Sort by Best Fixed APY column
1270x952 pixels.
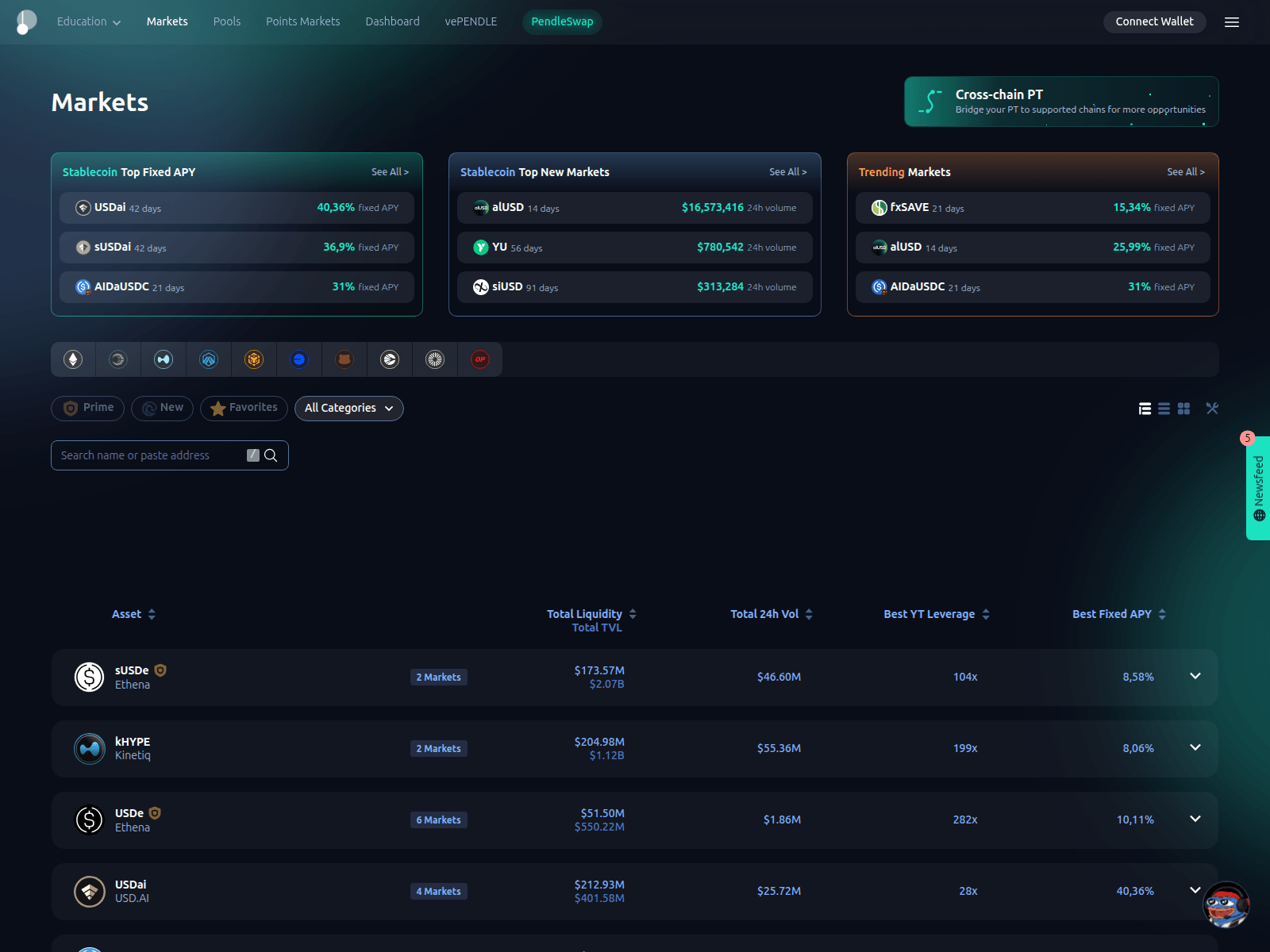click(x=1119, y=614)
